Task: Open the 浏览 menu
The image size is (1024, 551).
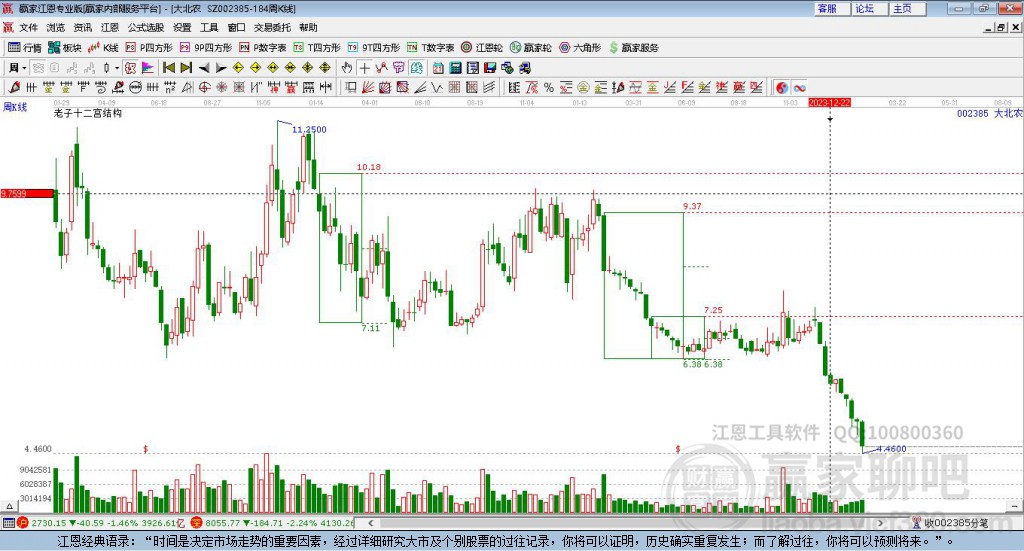Action: pos(56,27)
